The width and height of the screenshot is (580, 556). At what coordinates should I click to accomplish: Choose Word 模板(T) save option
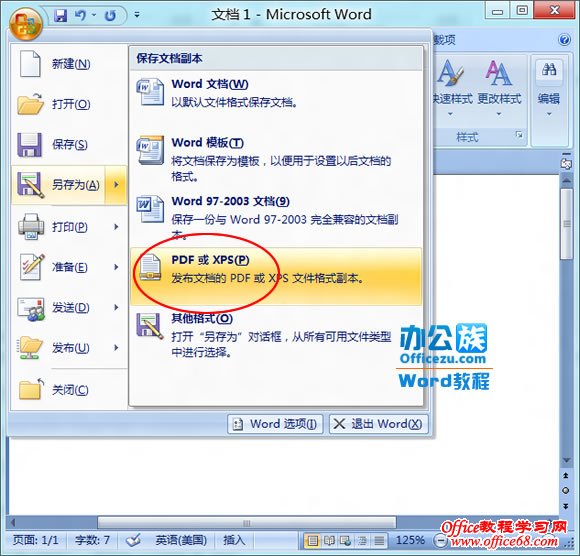(x=276, y=159)
